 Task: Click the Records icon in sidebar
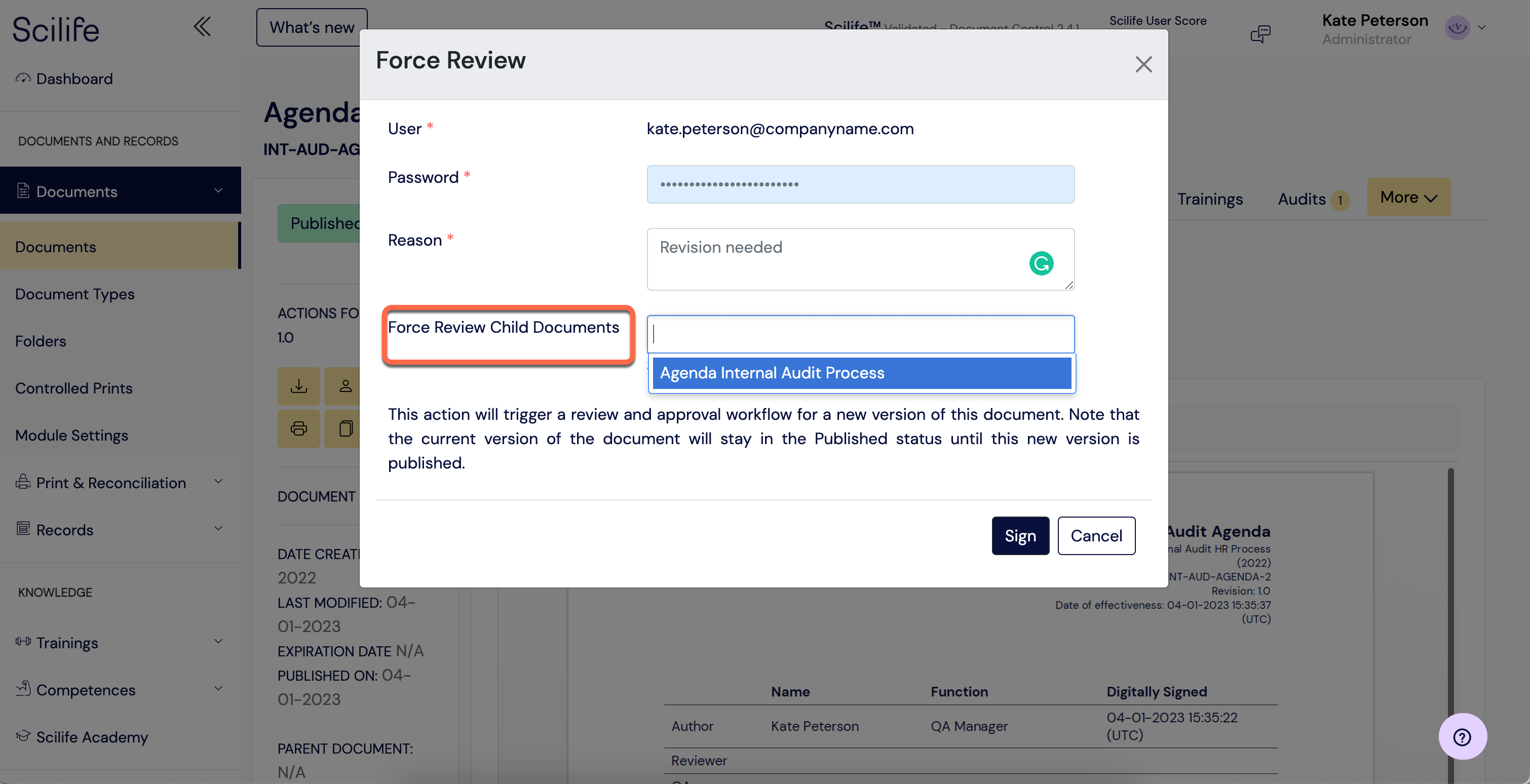23,528
